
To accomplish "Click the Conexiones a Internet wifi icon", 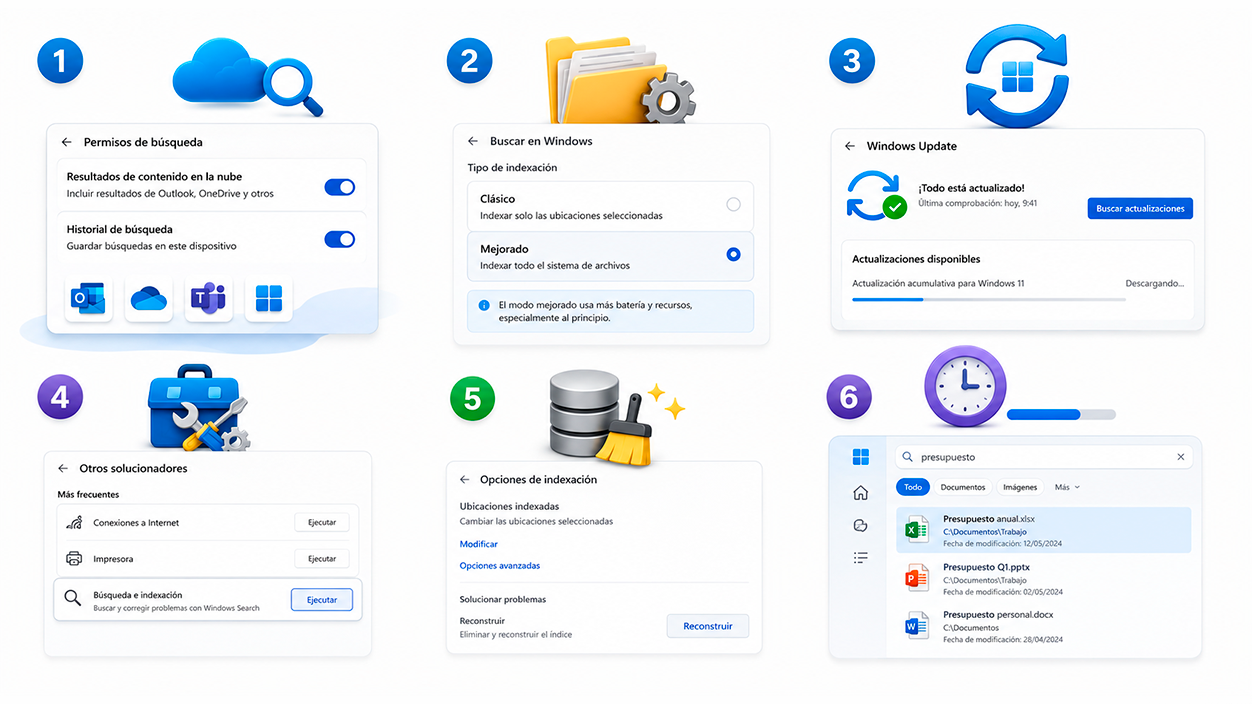I will (x=74, y=522).
